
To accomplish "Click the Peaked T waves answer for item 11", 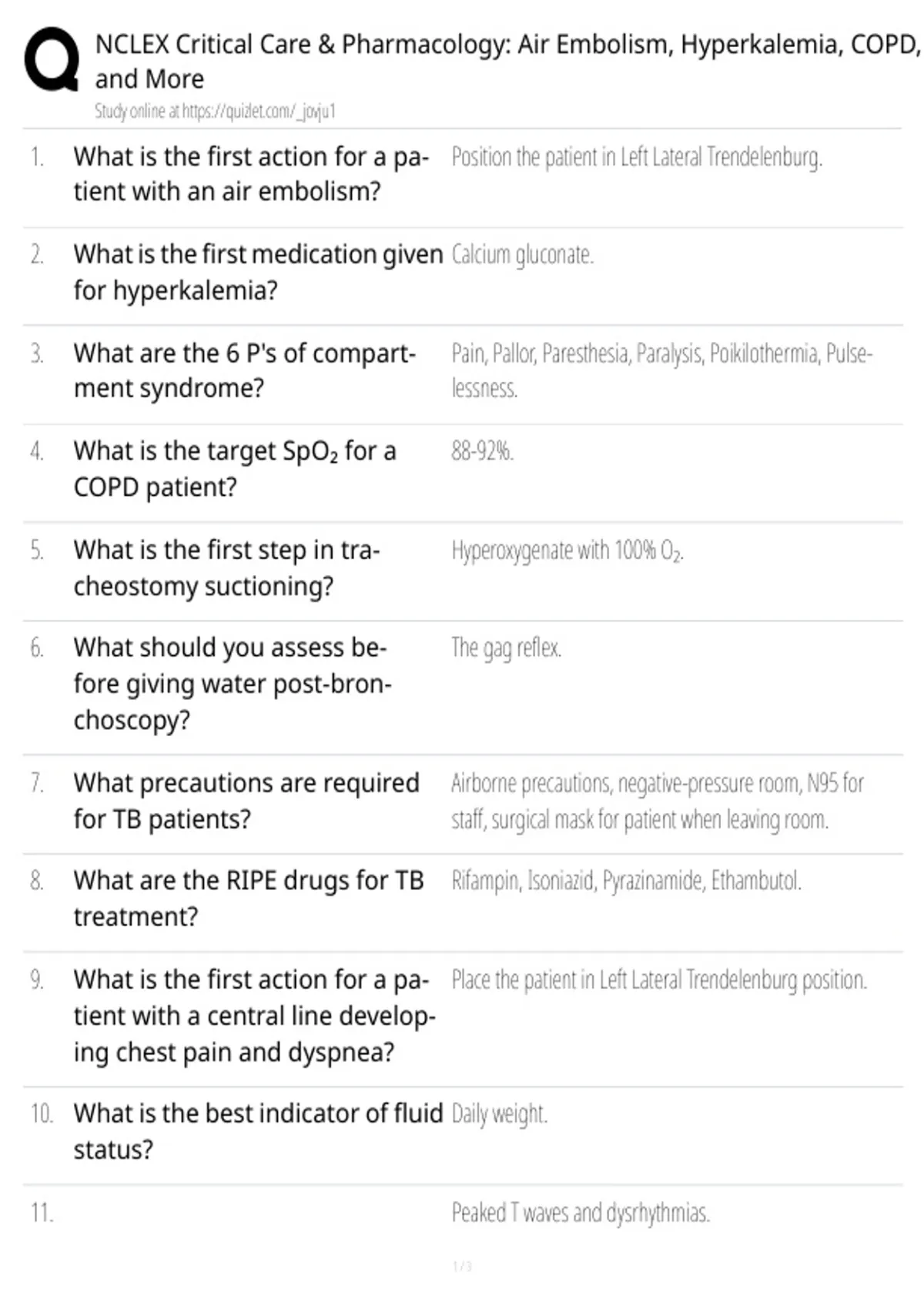I will pos(581,1213).
